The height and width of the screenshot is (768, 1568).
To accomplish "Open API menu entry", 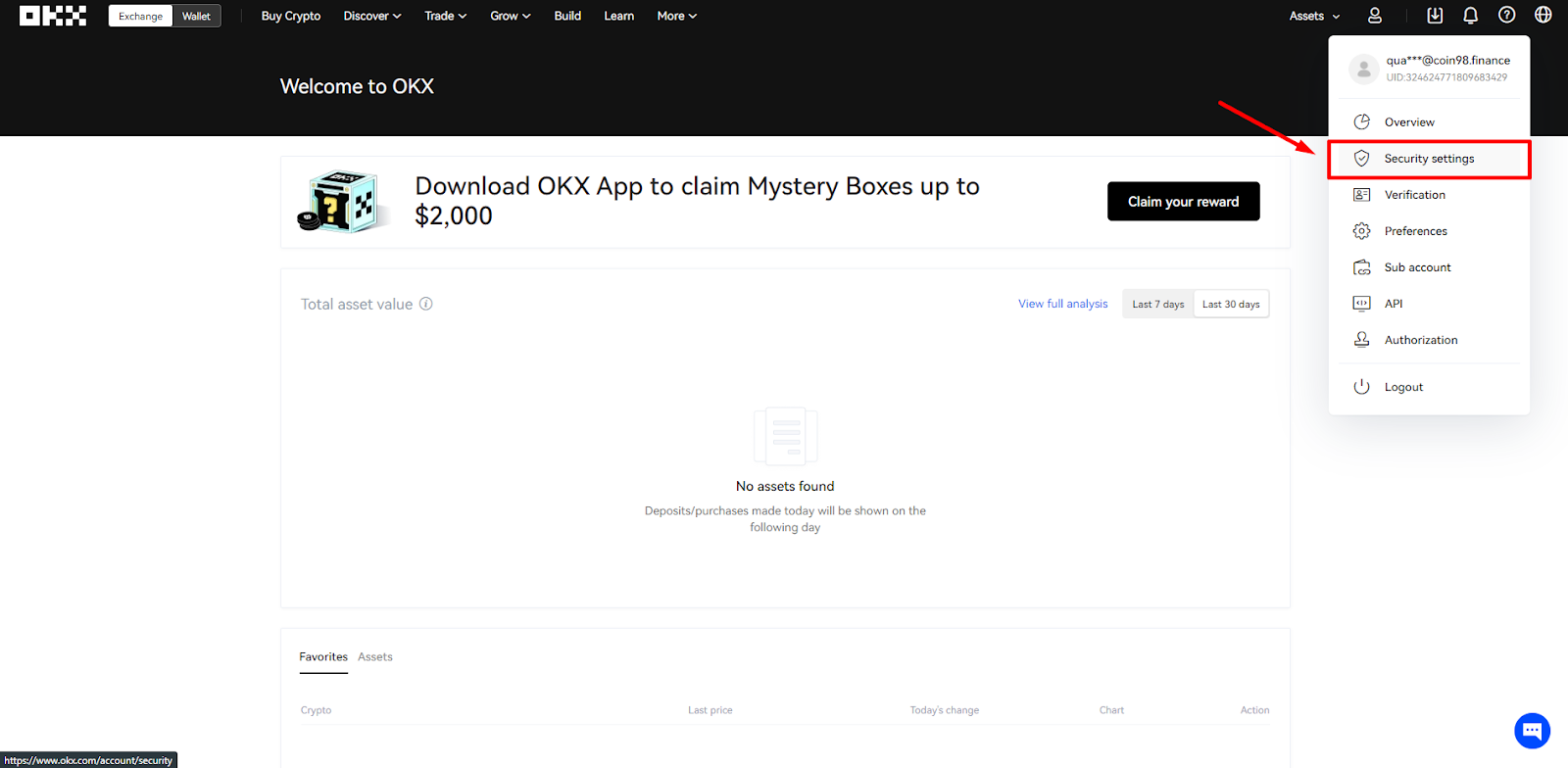I will coord(1429,304).
